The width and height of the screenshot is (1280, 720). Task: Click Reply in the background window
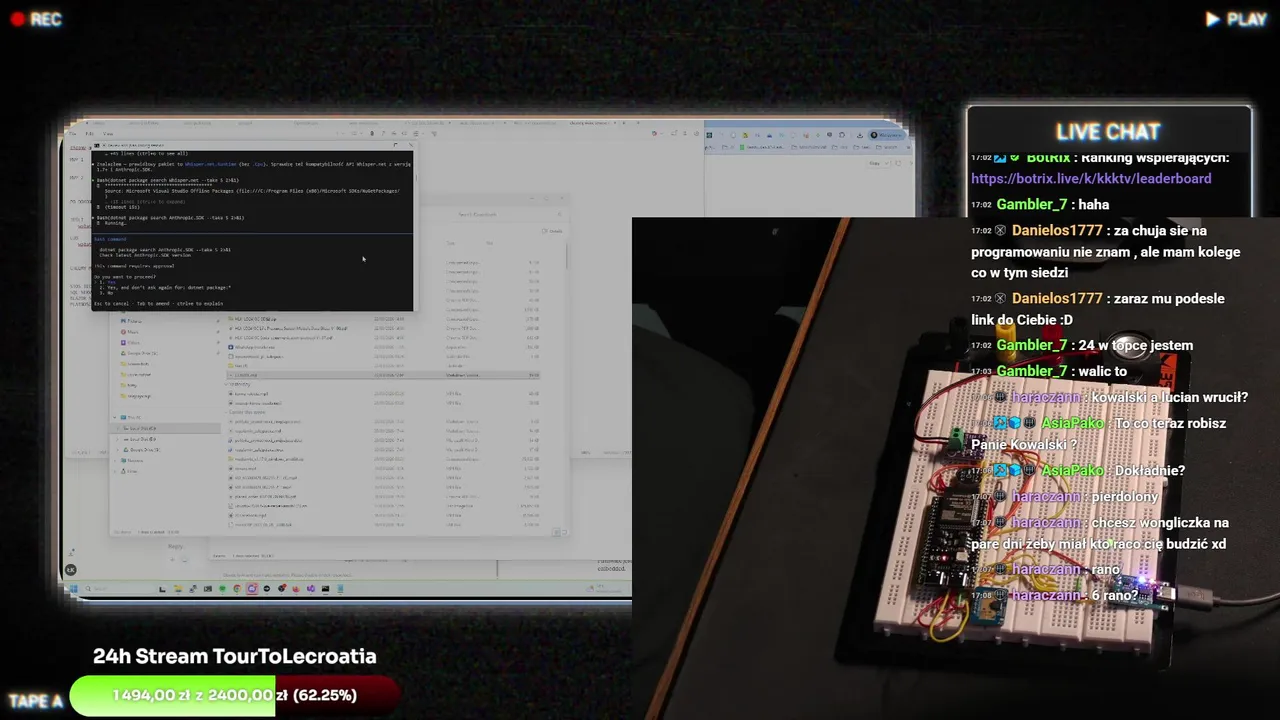176,546
